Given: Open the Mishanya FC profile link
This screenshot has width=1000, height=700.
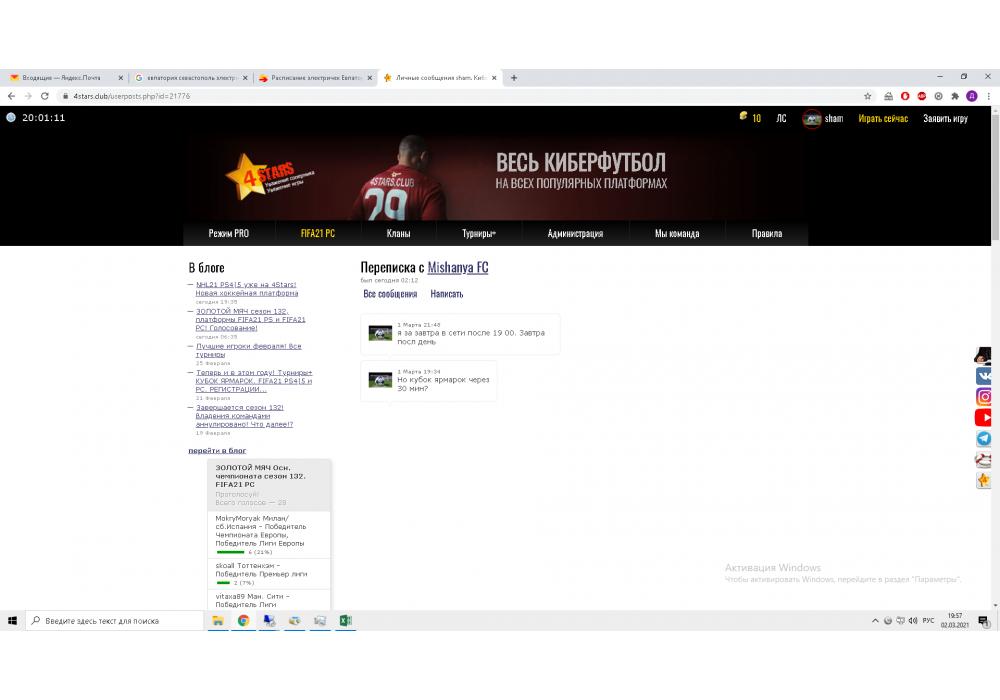Looking at the screenshot, I should point(458,268).
